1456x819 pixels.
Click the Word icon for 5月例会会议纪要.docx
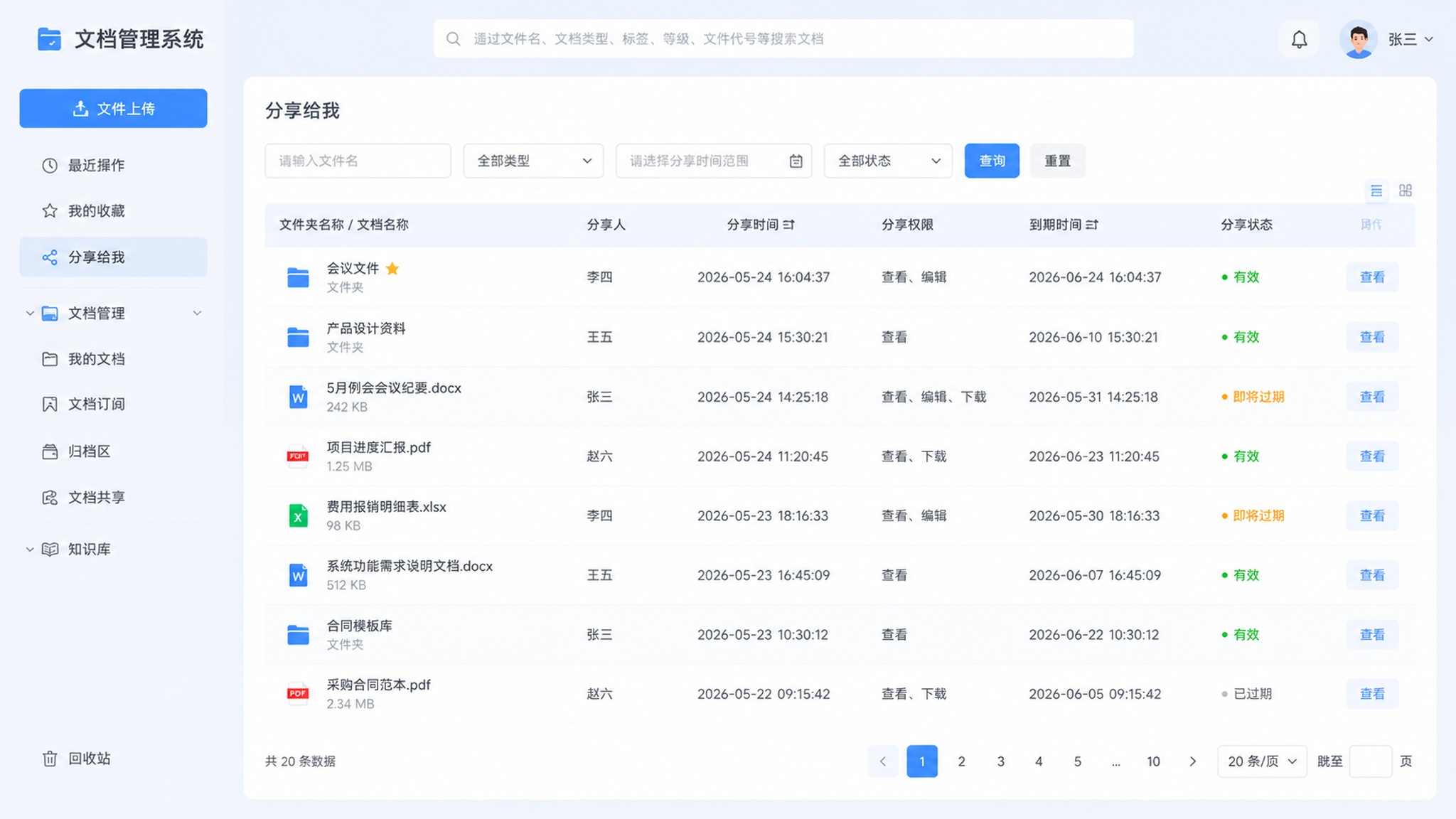pyautogui.click(x=298, y=397)
